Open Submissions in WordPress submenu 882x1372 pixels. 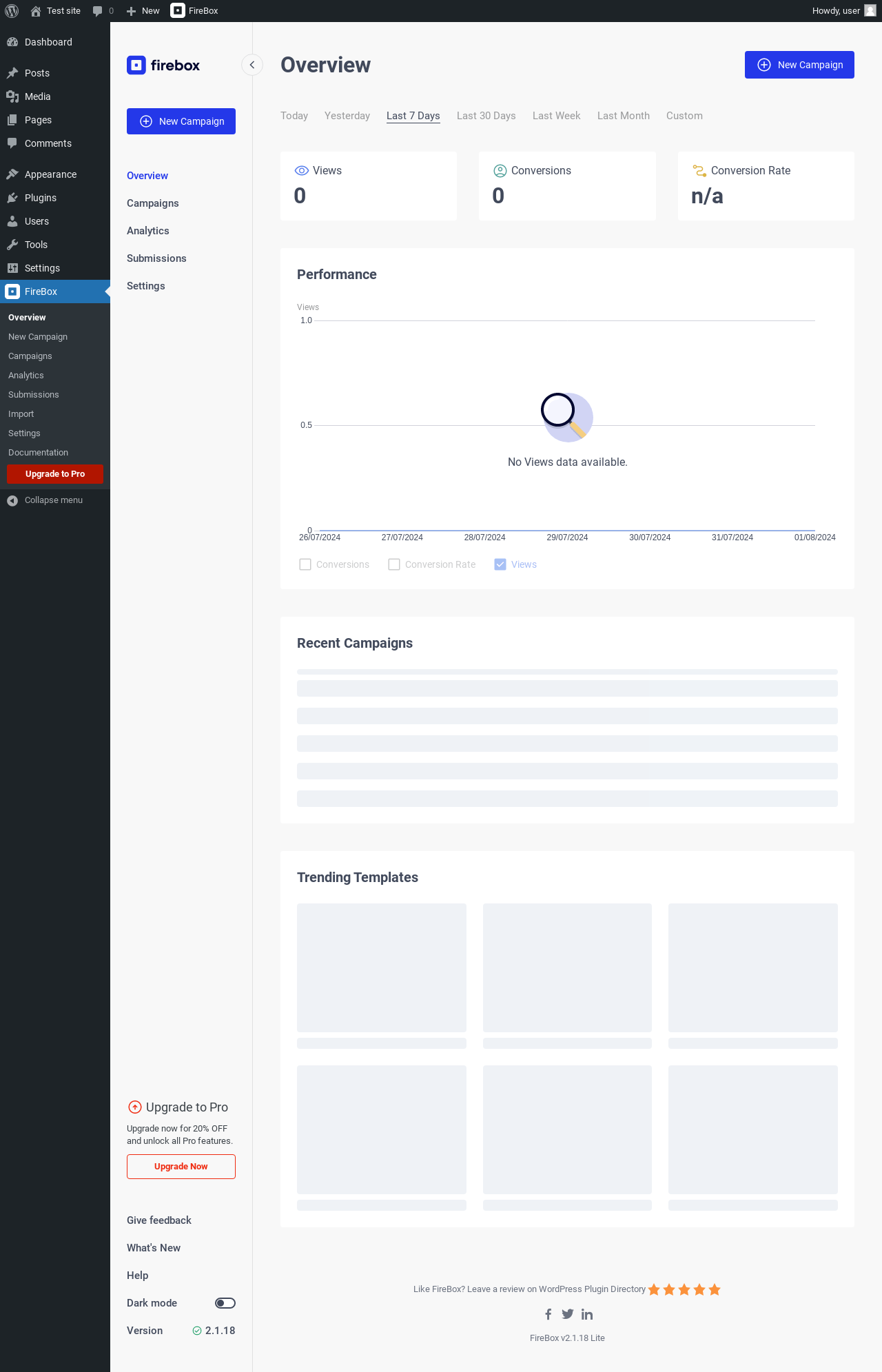(x=34, y=395)
